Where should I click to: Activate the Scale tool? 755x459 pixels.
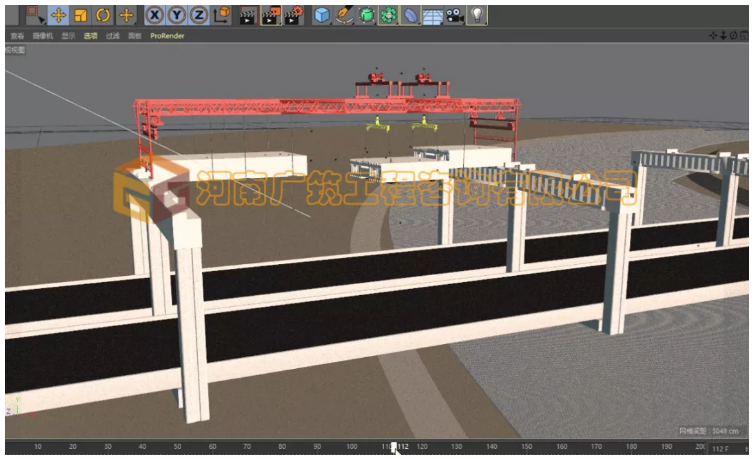(x=80, y=15)
